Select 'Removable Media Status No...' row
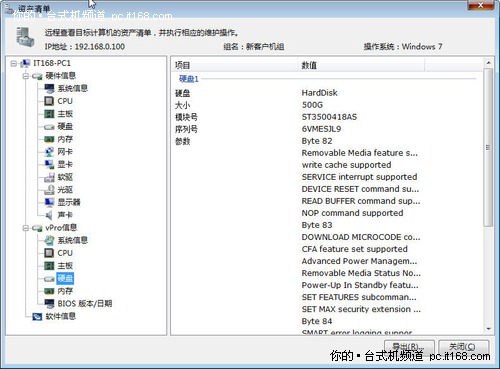500x369 pixels. click(x=361, y=273)
